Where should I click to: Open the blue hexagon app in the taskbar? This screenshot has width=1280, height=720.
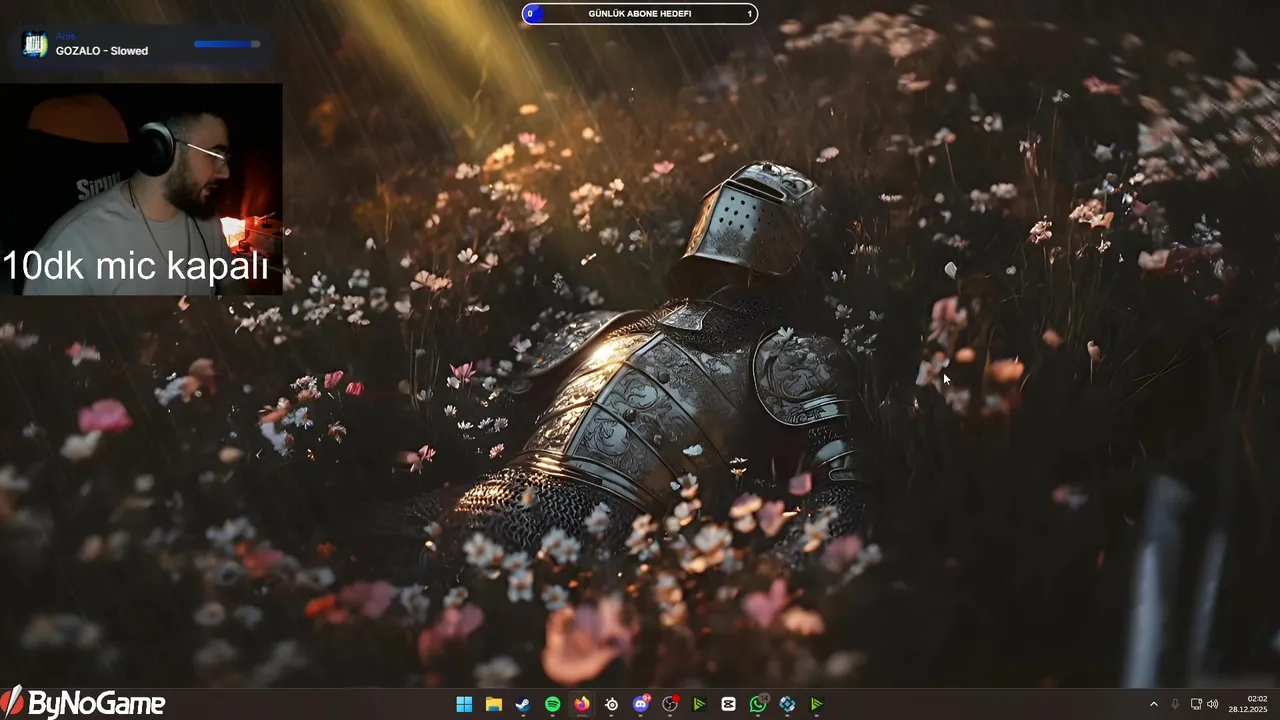(787, 704)
